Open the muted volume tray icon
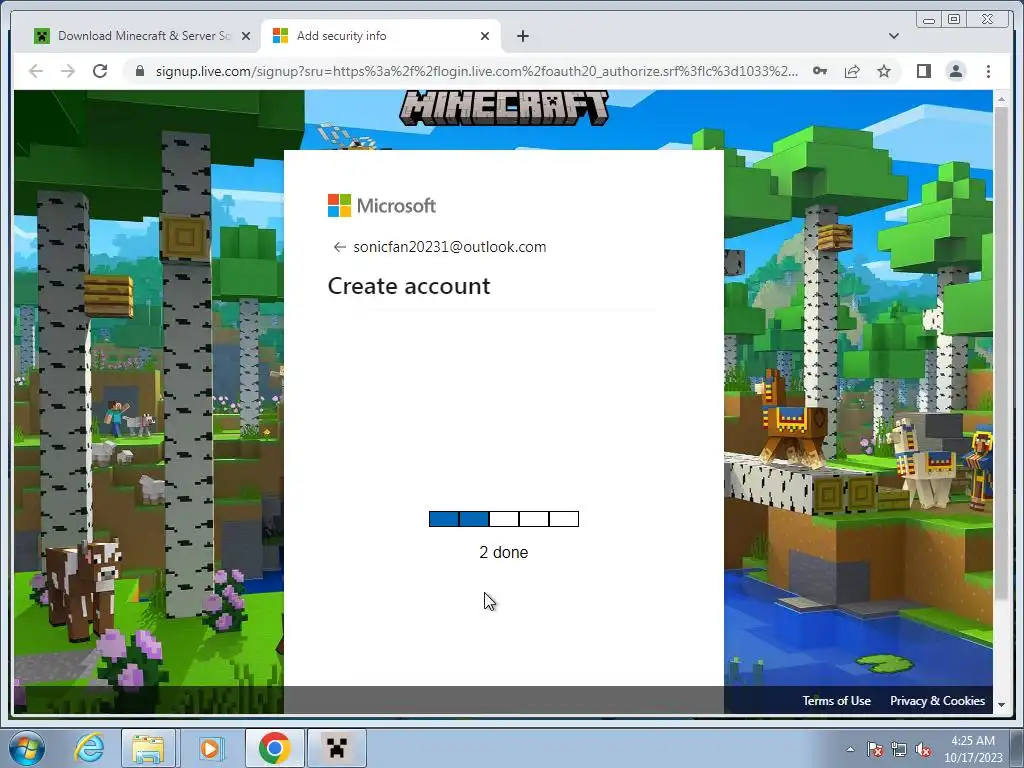This screenshot has width=1024, height=768. [x=923, y=749]
